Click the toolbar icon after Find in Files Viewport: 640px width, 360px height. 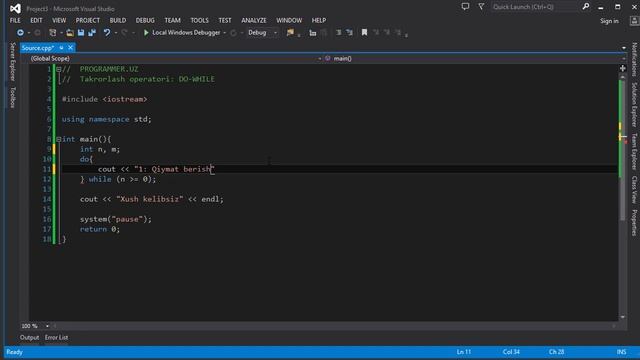point(313,33)
